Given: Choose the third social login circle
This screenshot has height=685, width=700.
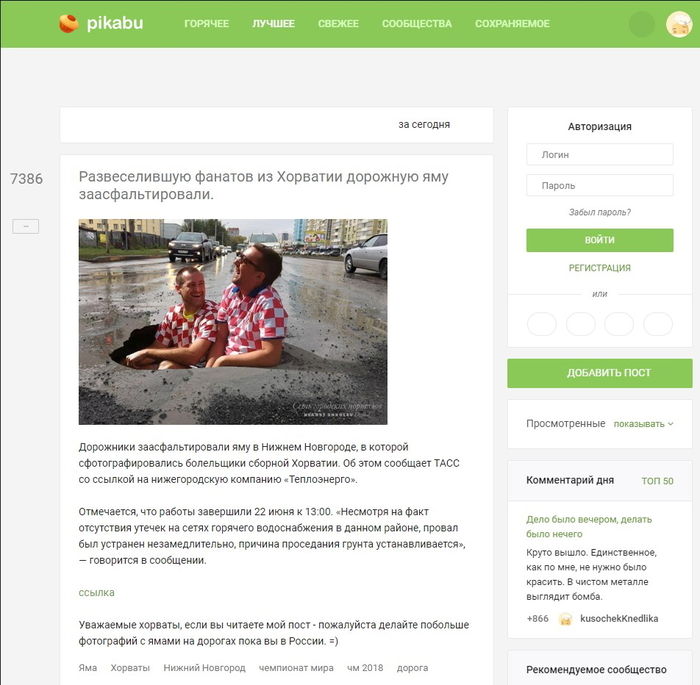Looking at the screenshot, I should (x=619, y=324).
